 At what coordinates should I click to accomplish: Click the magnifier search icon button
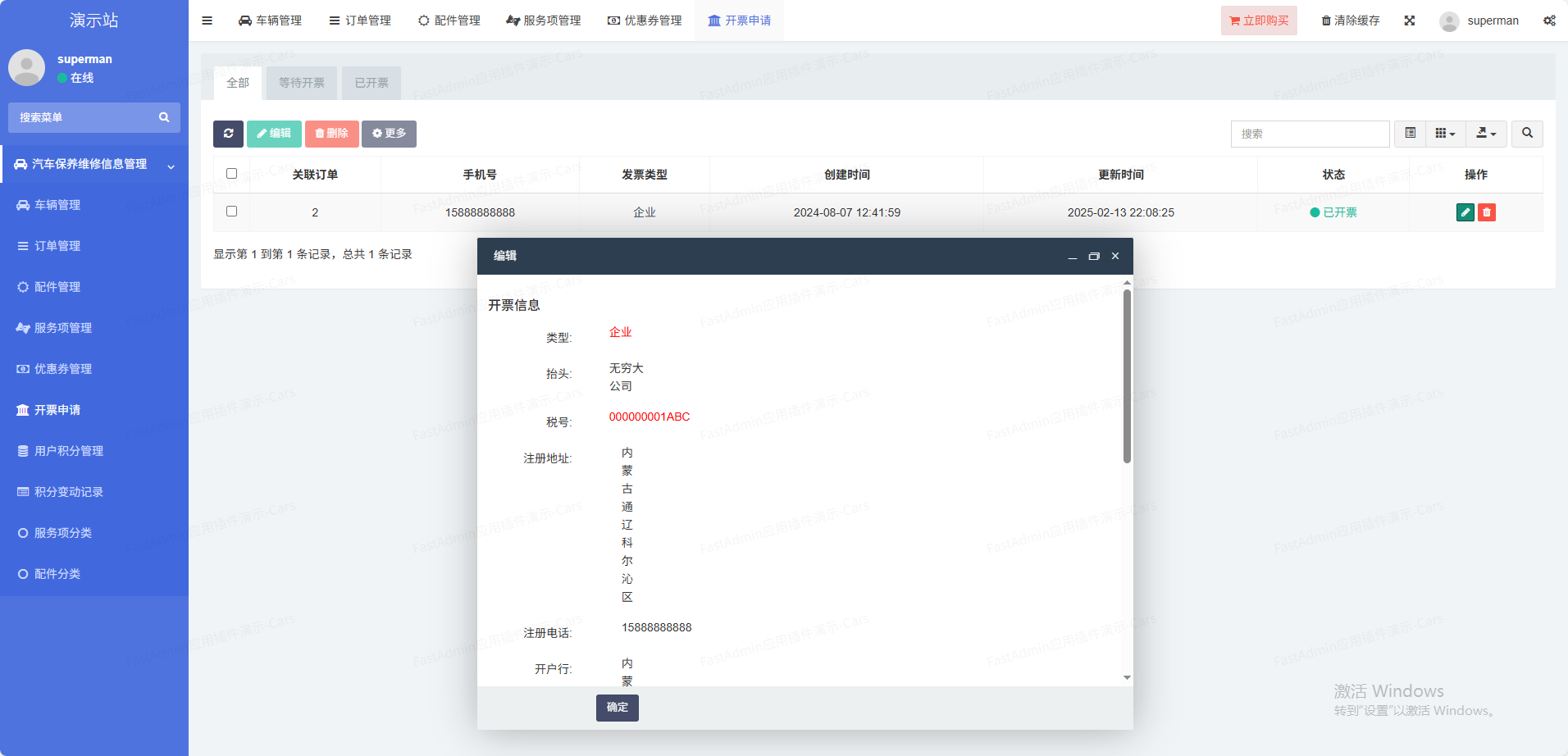click(1527, 134)
